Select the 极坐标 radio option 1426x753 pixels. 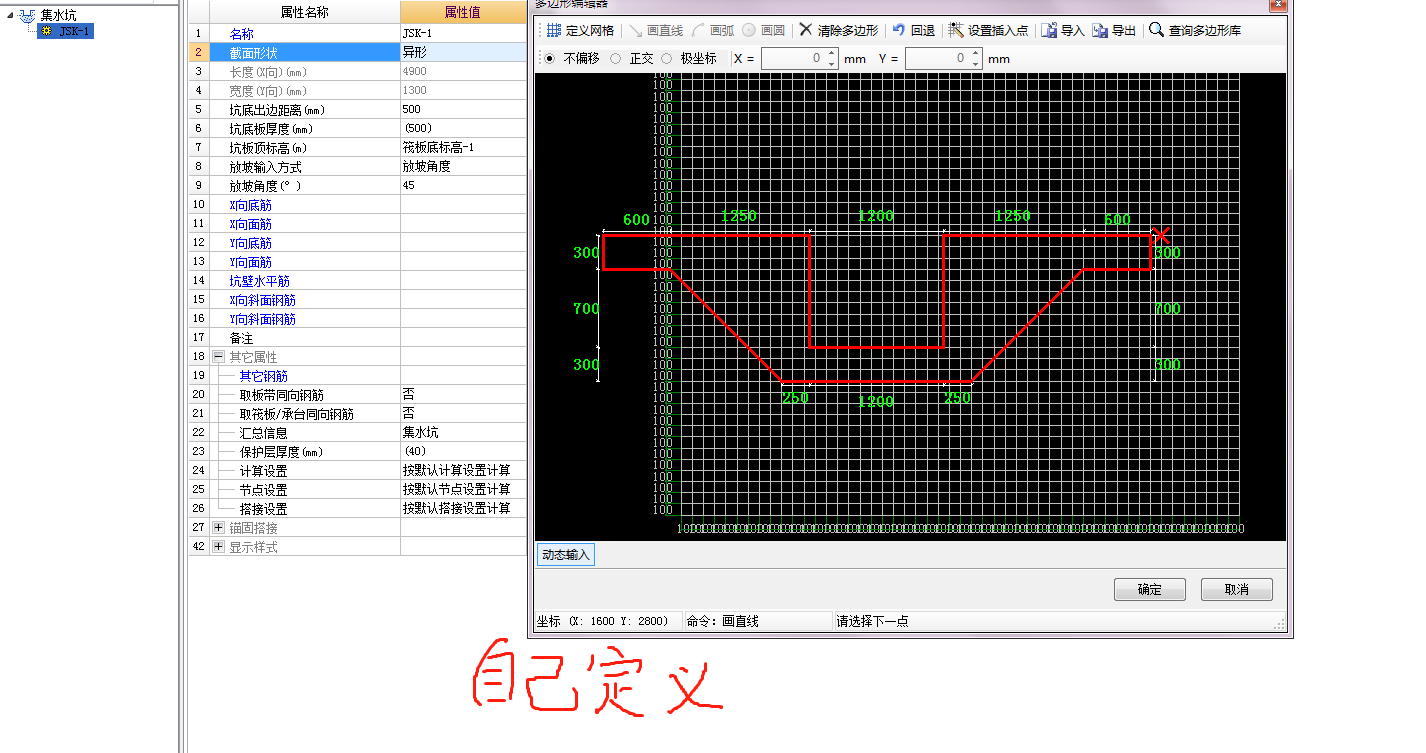pyautogui.click(x=667, y=59)
